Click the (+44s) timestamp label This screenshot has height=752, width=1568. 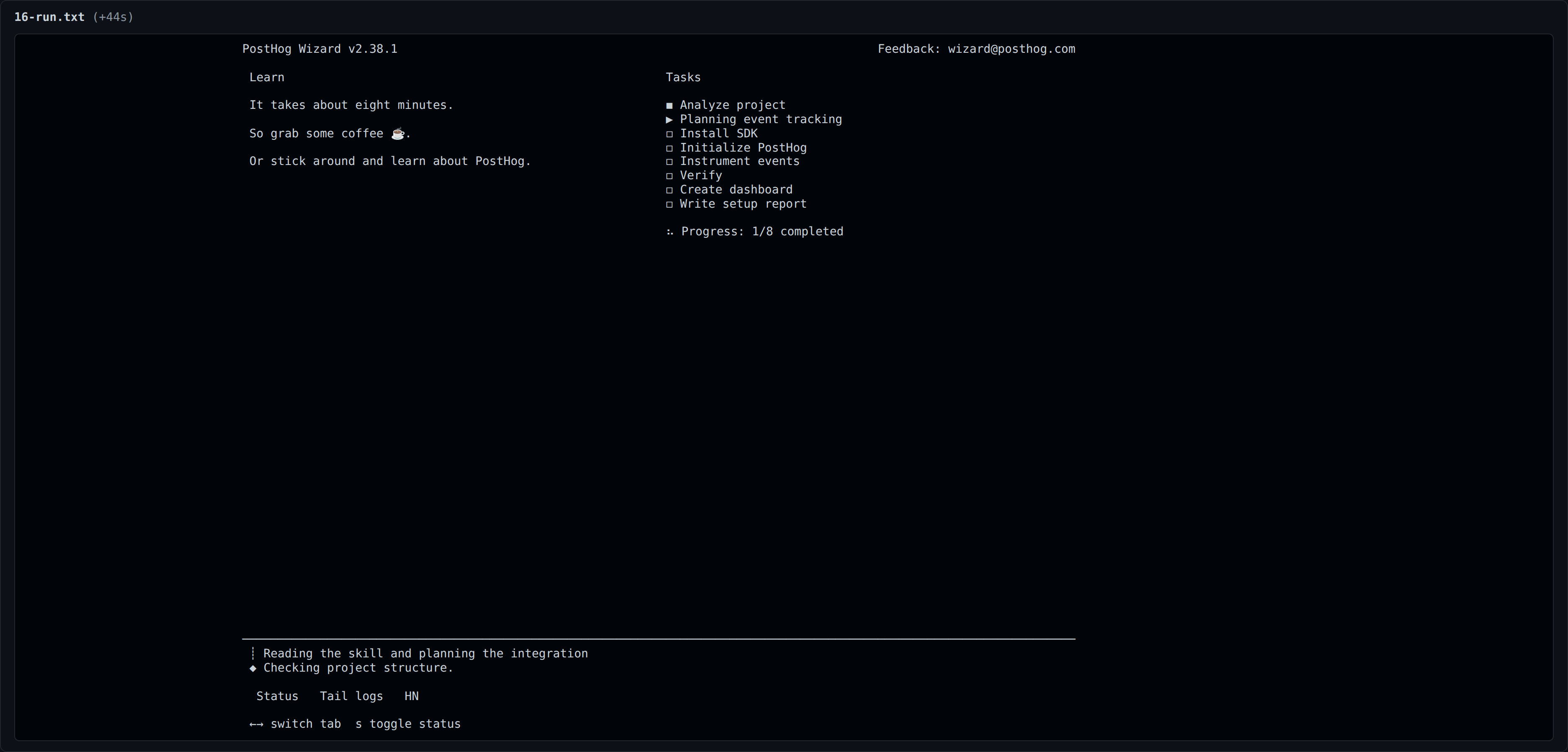[113, 17]
